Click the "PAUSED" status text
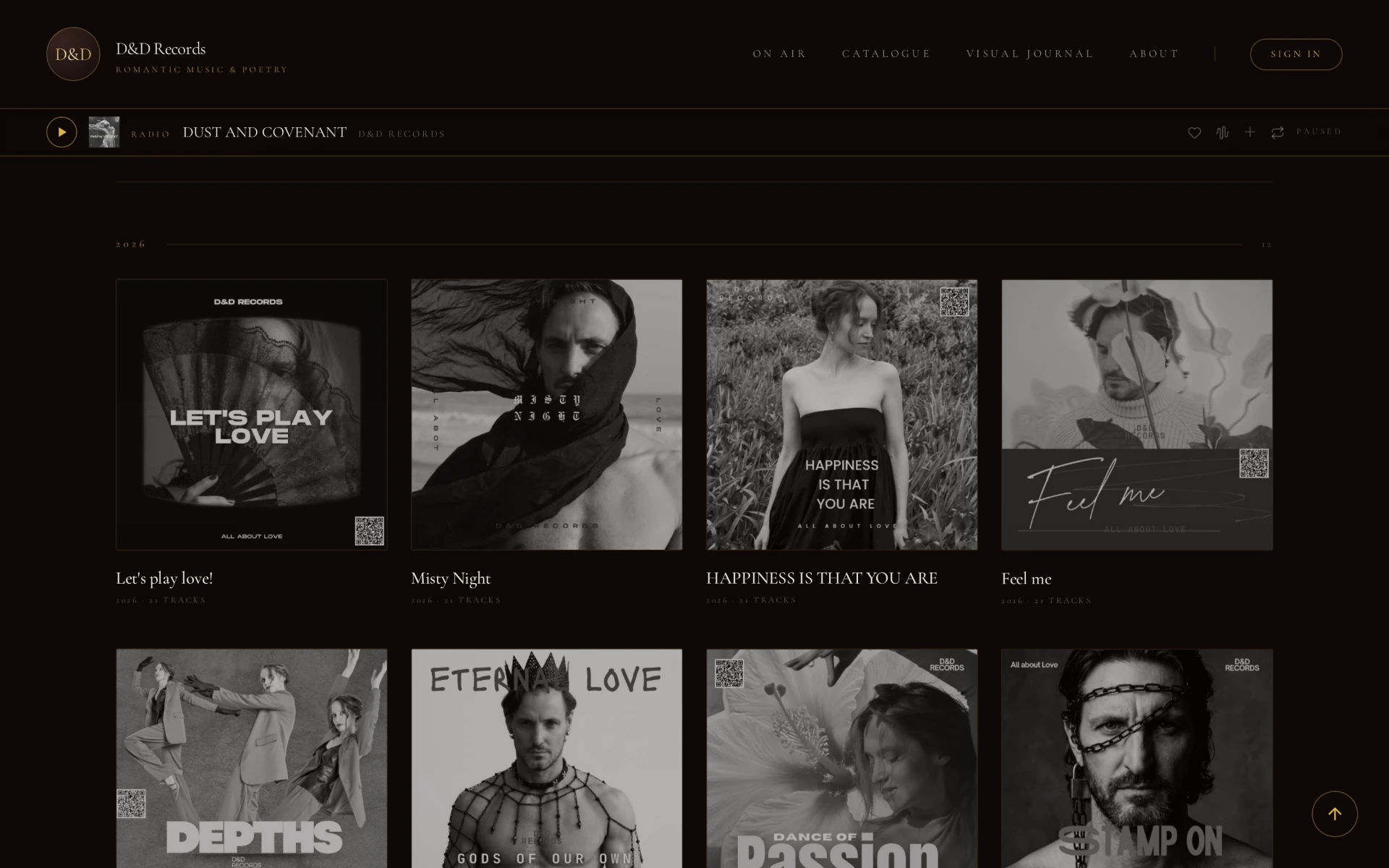This screenshot has width=1389, height=868. (x=1319, y=132)
